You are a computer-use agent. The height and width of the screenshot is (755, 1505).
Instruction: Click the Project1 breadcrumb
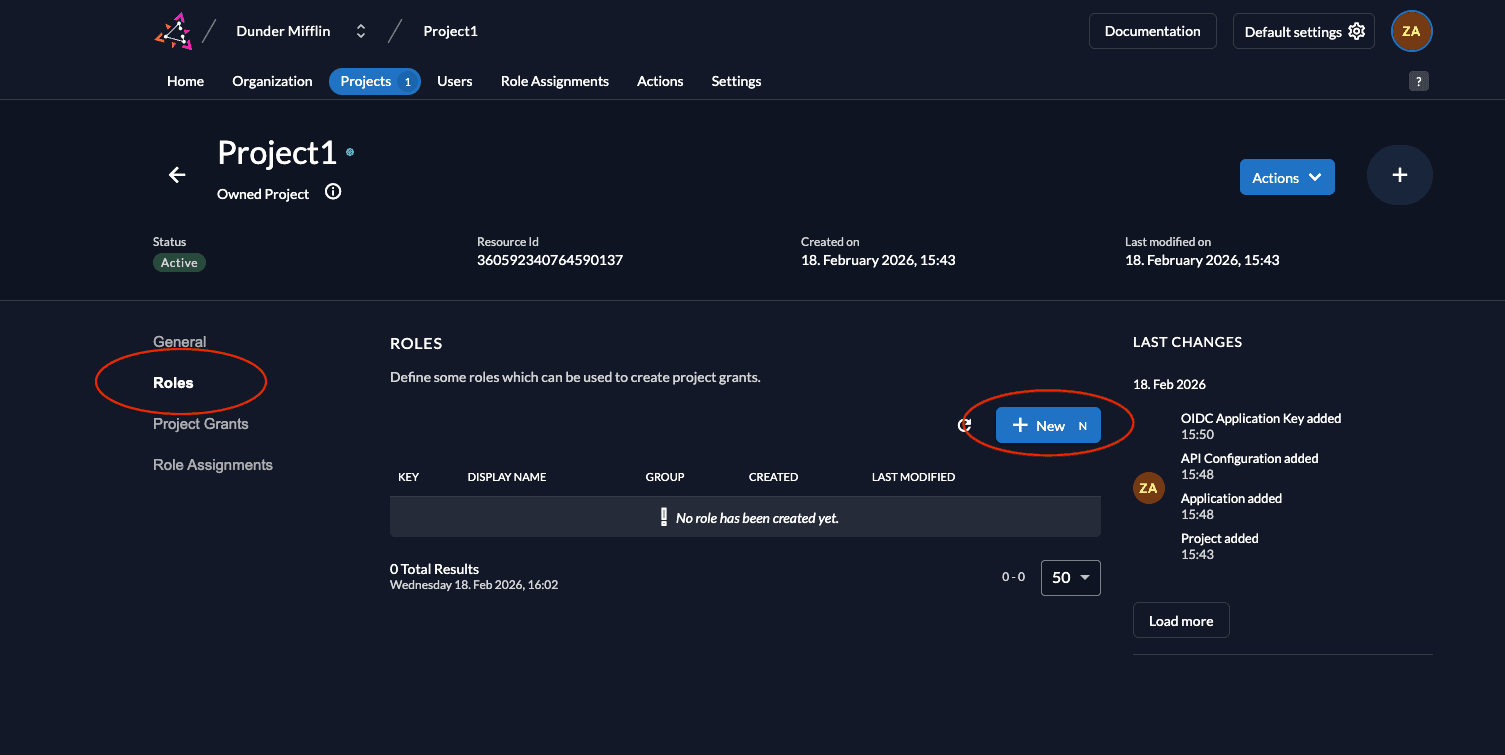pos(450,31)
